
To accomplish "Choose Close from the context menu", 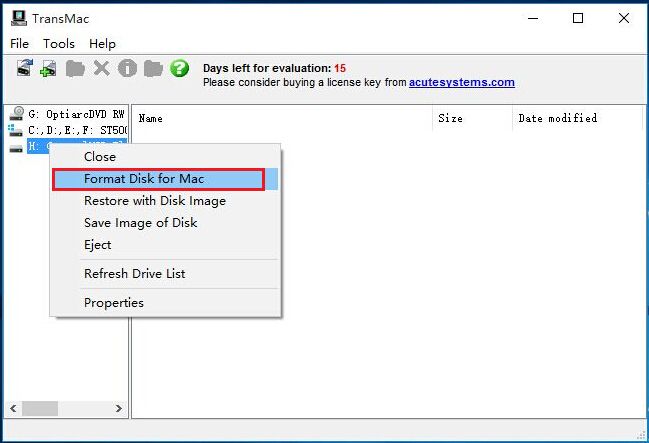I will [165, 156].
